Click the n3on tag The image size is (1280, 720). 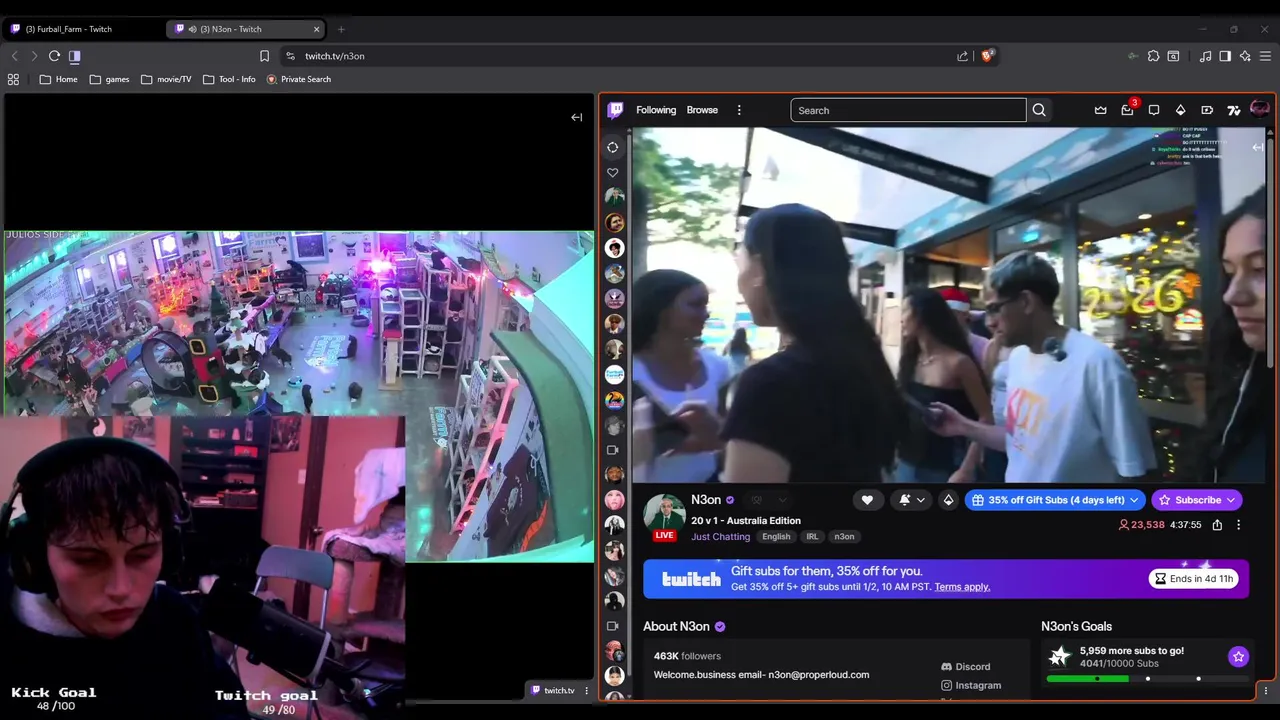click(x=844, y=537)
